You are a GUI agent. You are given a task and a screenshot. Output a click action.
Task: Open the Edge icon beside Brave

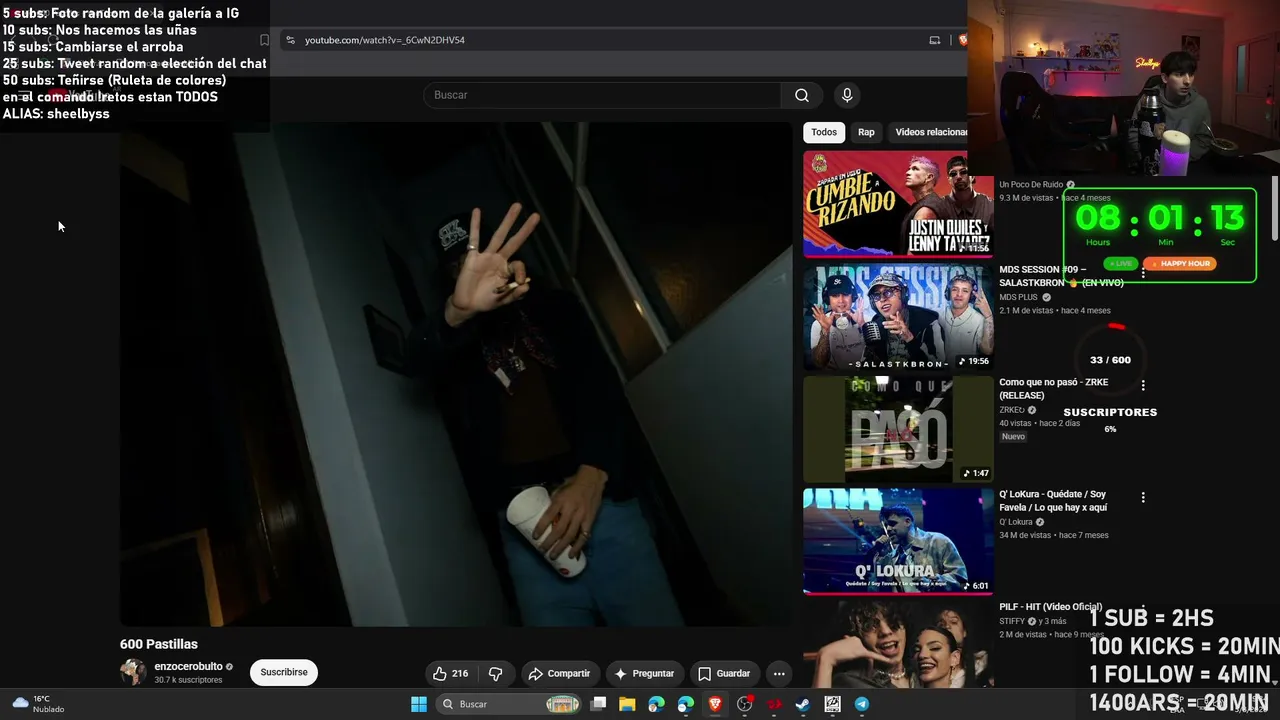[686, 704]
